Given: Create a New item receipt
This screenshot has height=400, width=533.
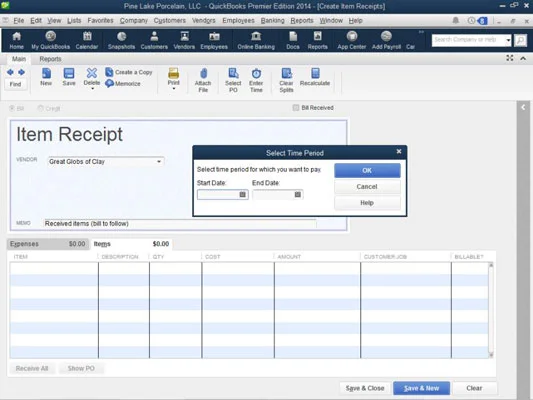Looking at the screenshot, I should coord(46,77).
